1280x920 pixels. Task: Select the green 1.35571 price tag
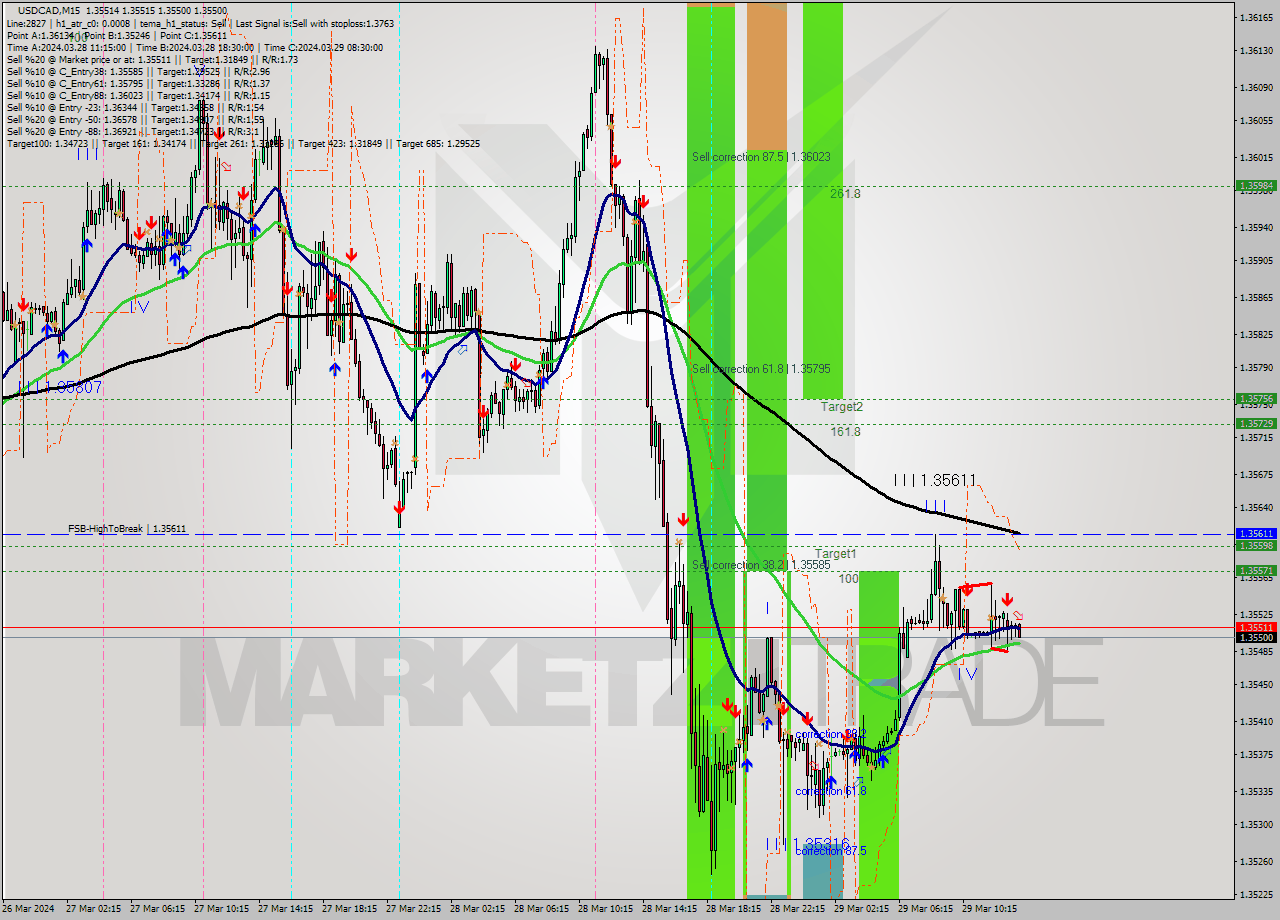(x=1256, y=571)
